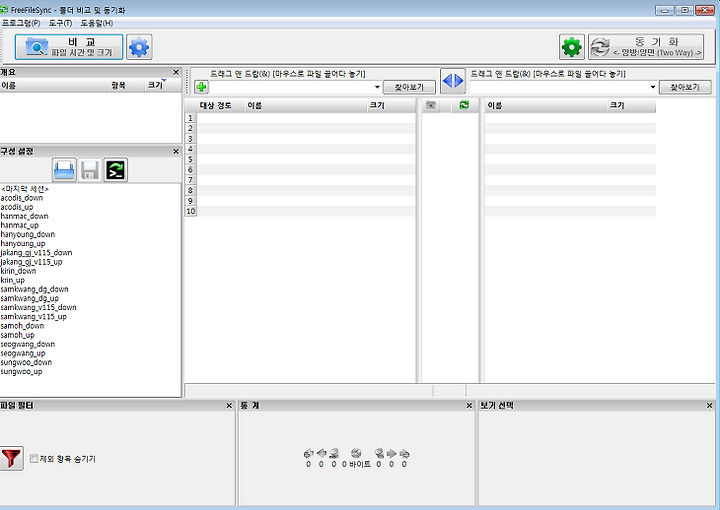
Task: Close the 개요 panel
Action: click(176, 73)
